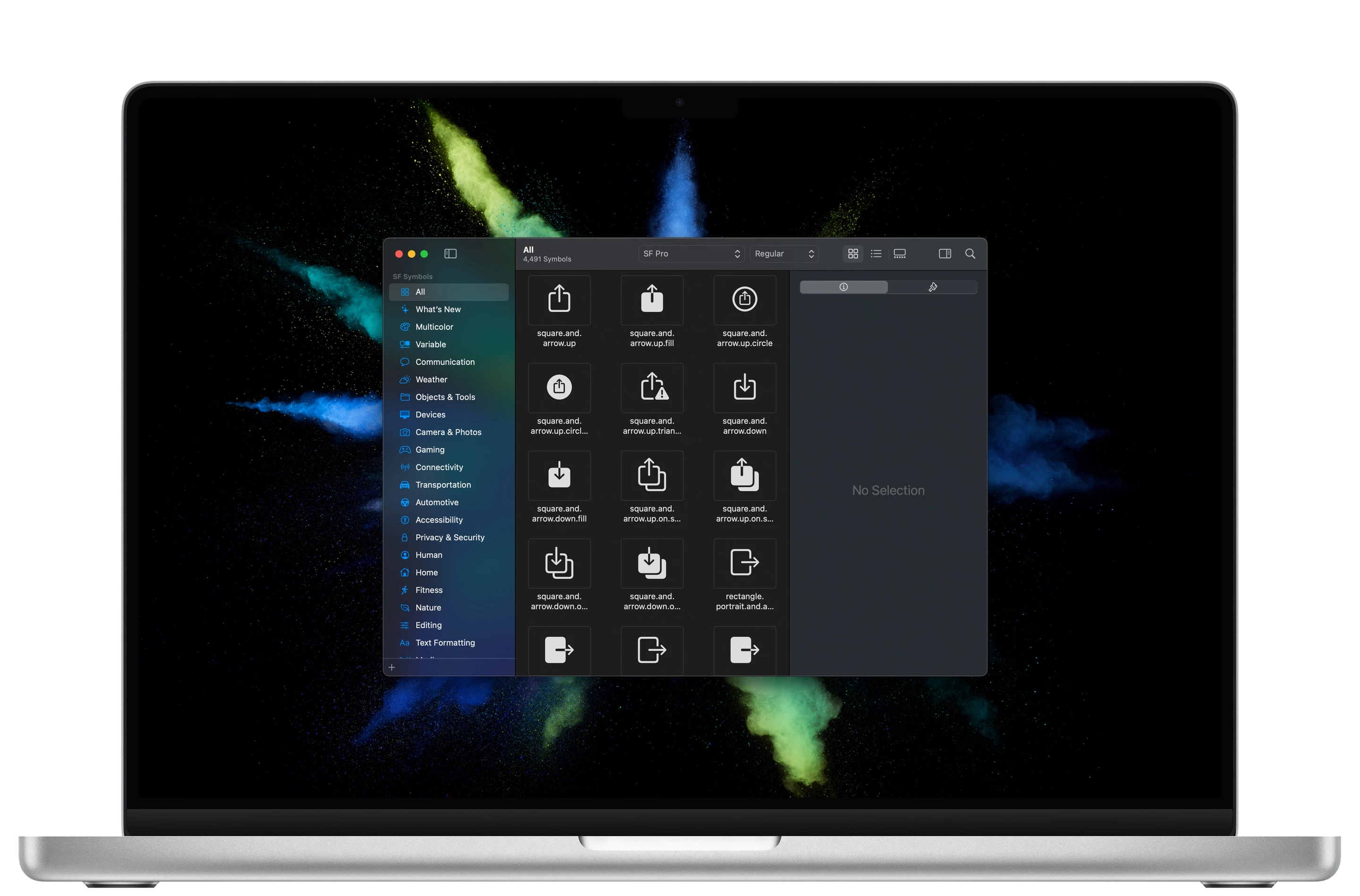Screen dimensions: 1360x896
Task: Open Accessibility category
Action: (449, 520)
